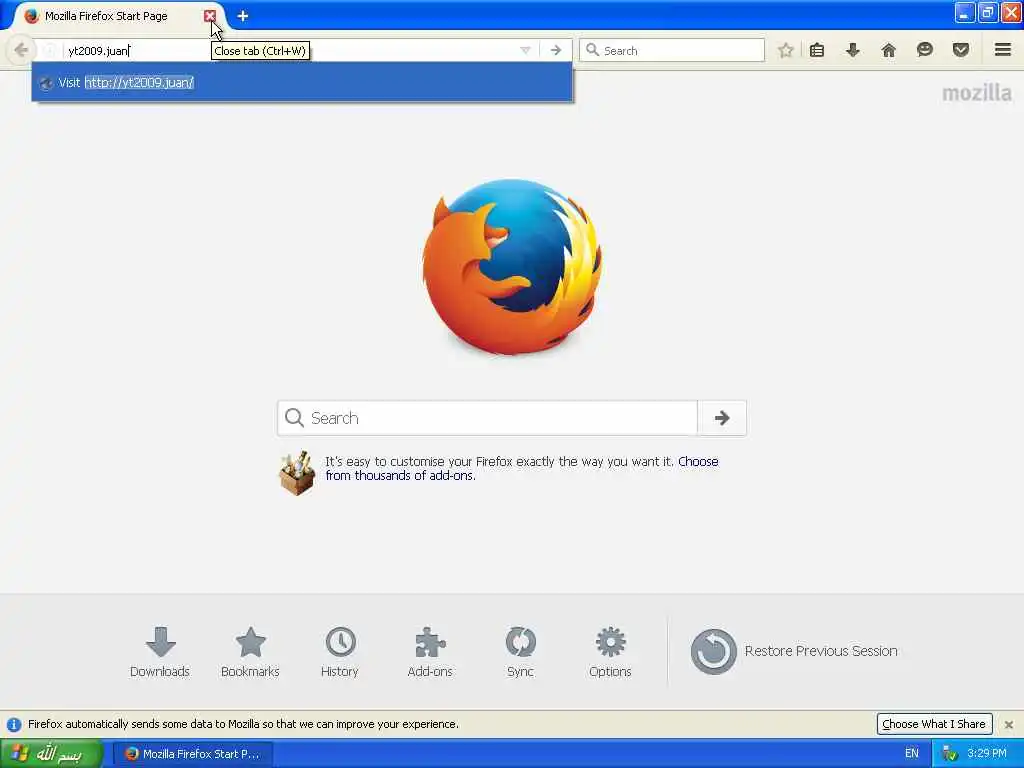Screen dimensions: 1024x768
Task: Open the downloads arrow in the toolbar
Action: click(x=853, y=50)
